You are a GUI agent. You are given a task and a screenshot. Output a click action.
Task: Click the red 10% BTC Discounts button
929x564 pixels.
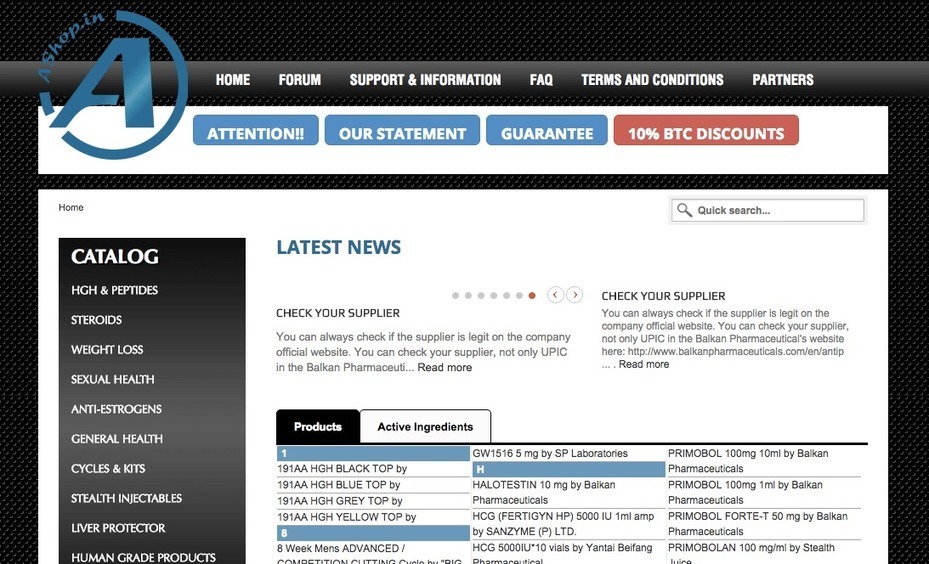click(x=706, y=132)
